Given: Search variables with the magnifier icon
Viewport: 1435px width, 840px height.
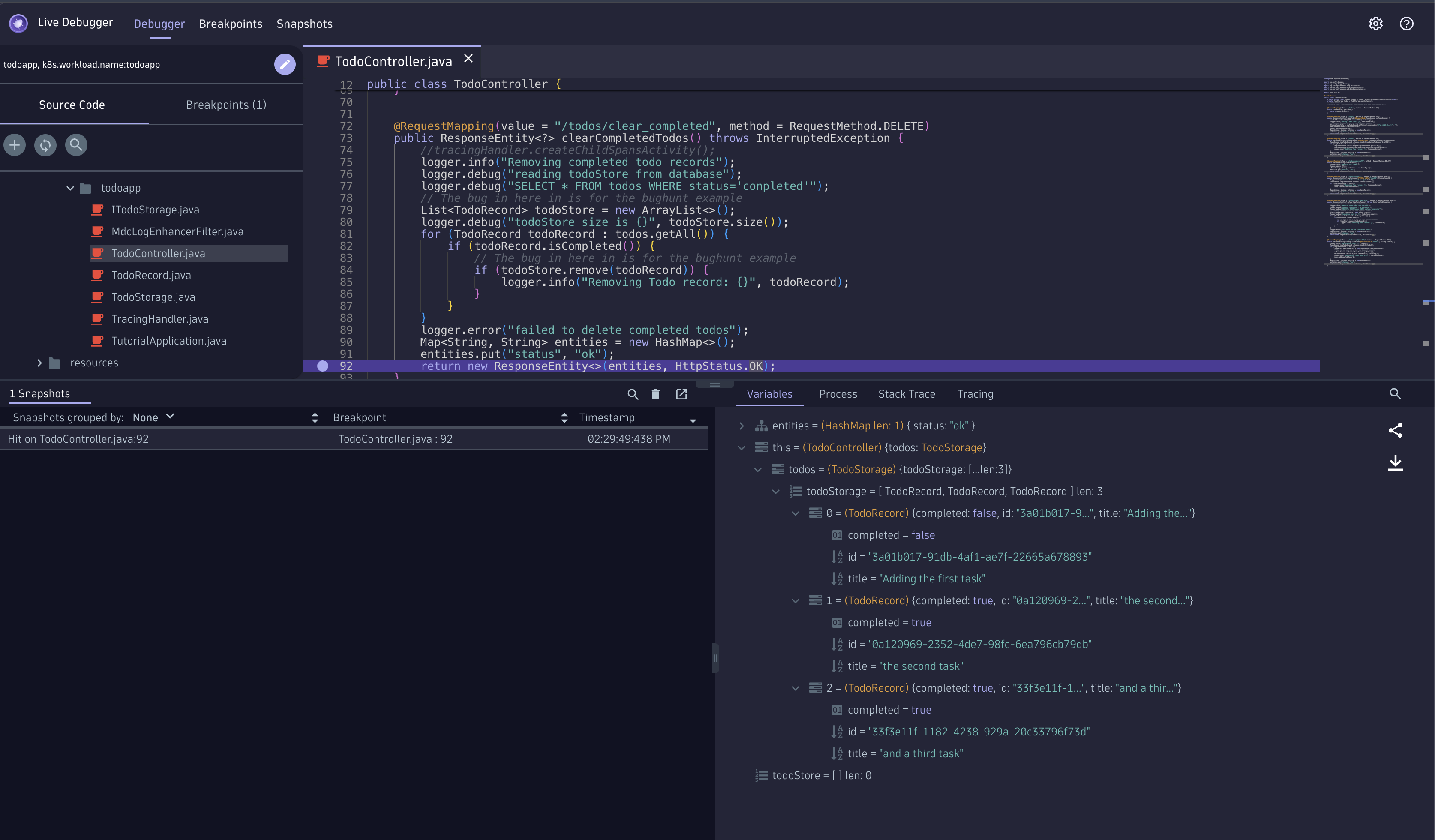Looking at the screenshot, I should coord(1395,393).
